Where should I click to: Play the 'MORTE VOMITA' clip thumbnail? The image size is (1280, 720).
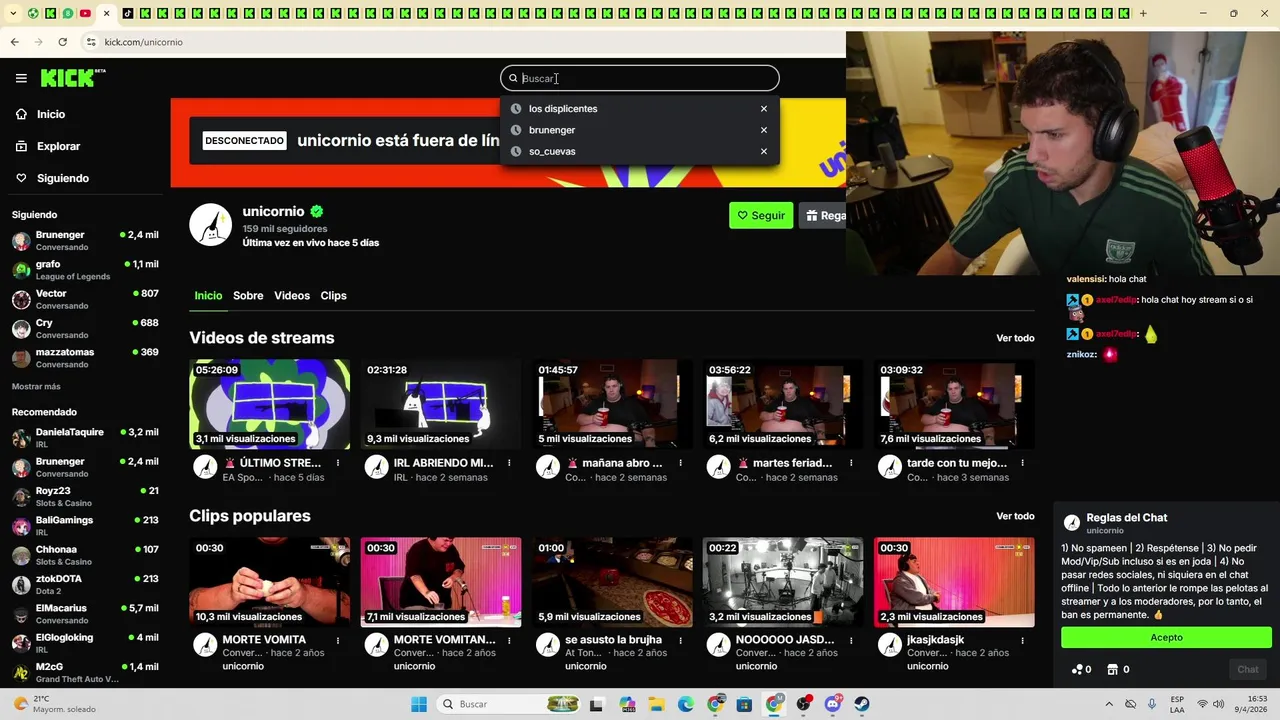tap(270, 582)
